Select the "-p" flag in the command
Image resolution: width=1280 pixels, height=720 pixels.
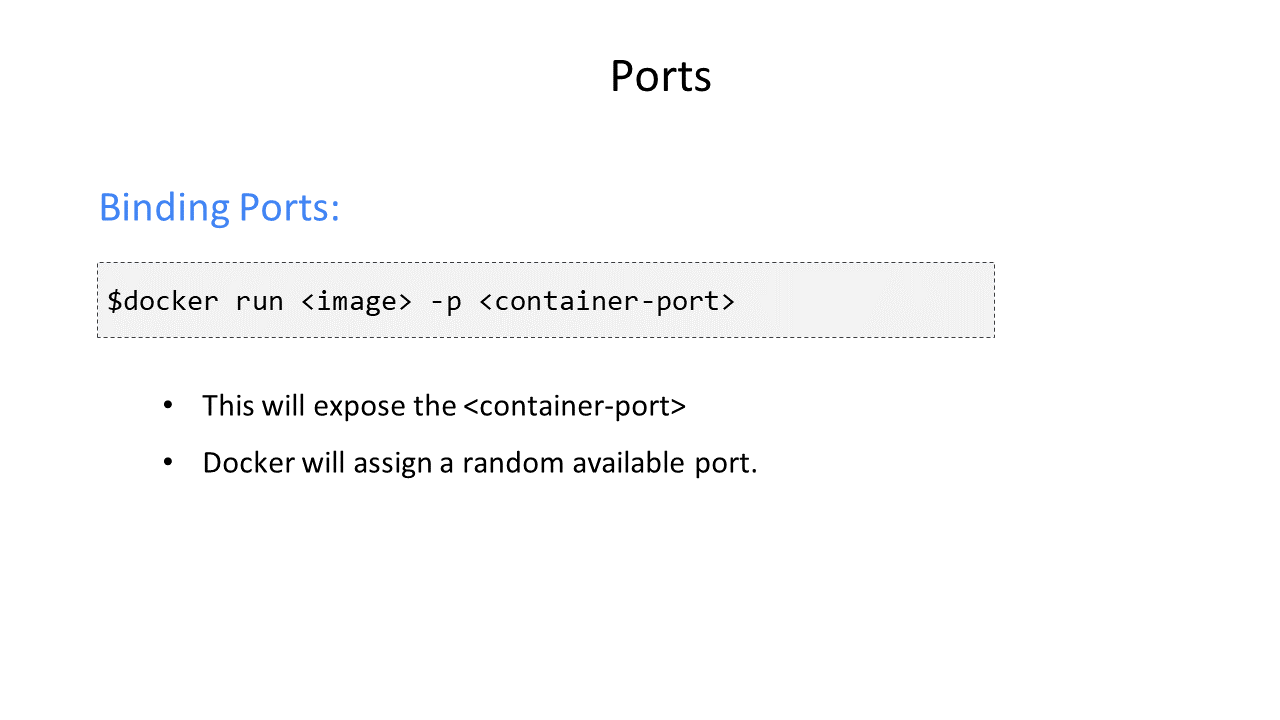point(445,302)
